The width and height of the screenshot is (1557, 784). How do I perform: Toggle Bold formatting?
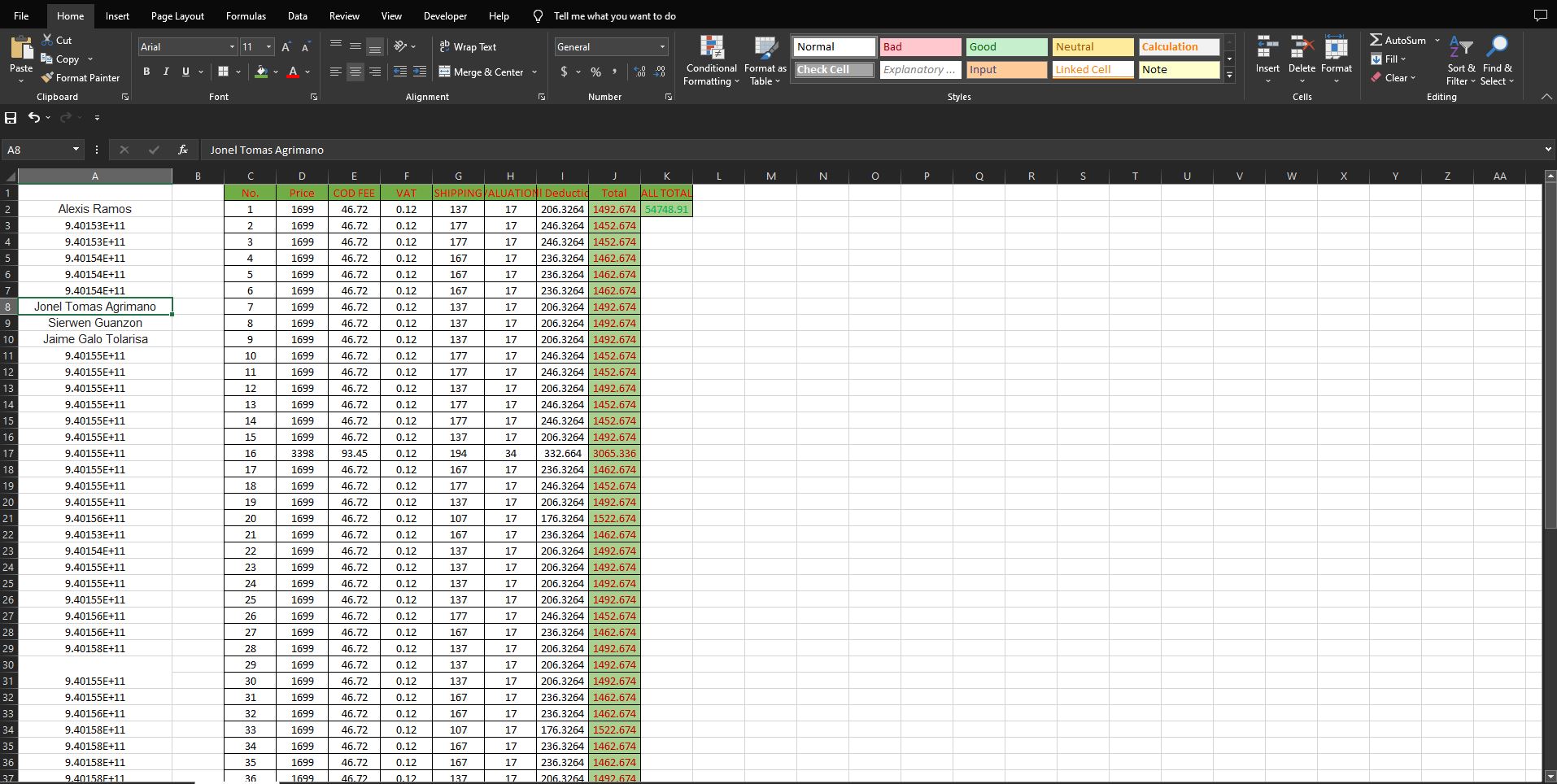pyautogui.click(x=146, y=72)
